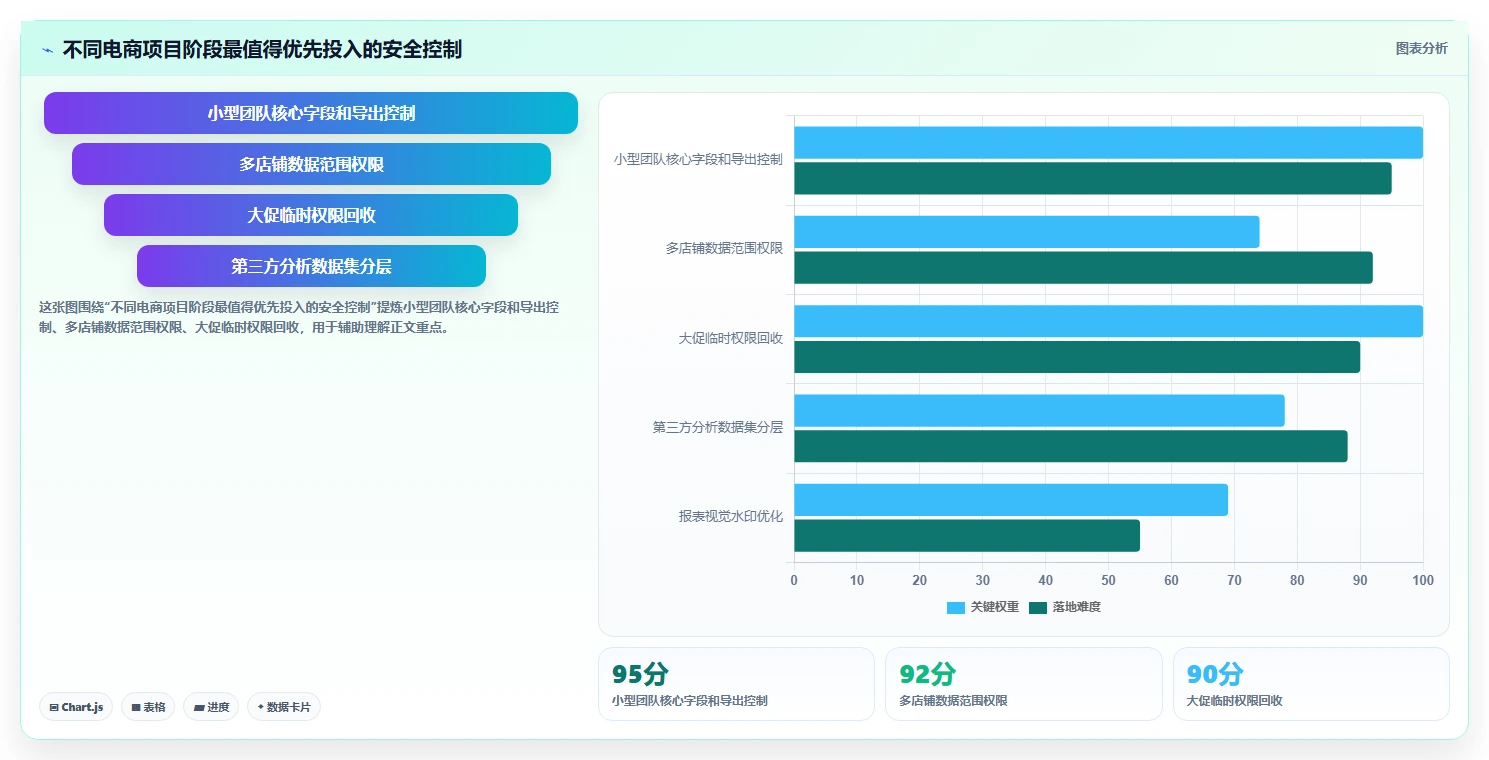Screen dimensions: 1489x760
Task: Click the green bar for 多店铺数据范围权限
Action: [x=1083, y=268]
